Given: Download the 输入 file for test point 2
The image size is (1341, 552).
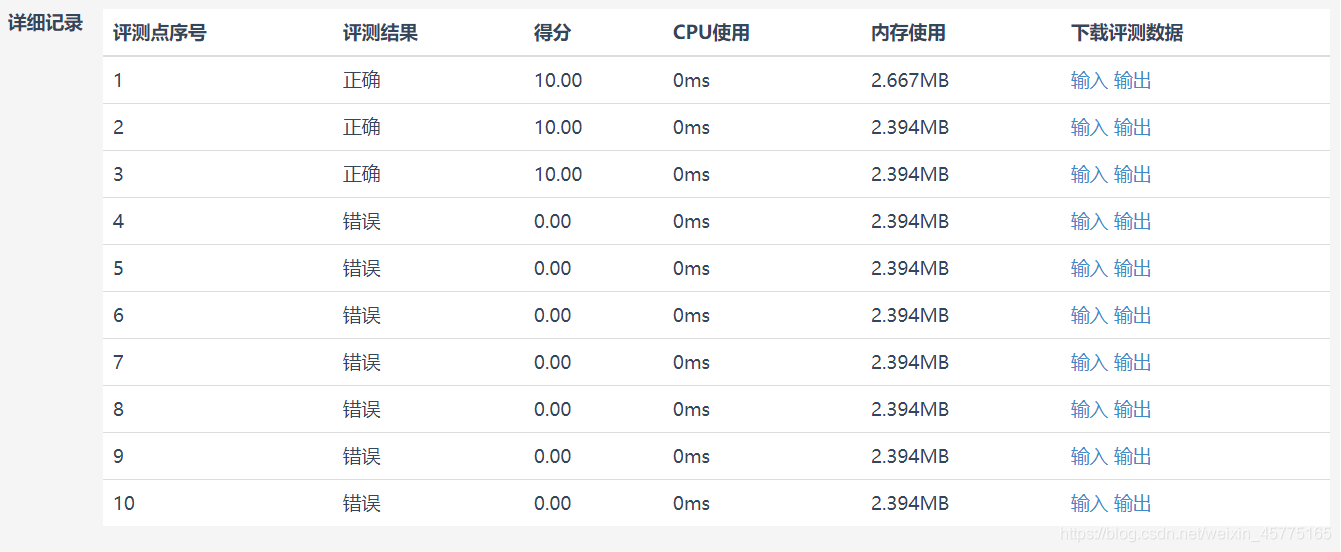Looking at the screenshot, I should [x=1089, y=127].
